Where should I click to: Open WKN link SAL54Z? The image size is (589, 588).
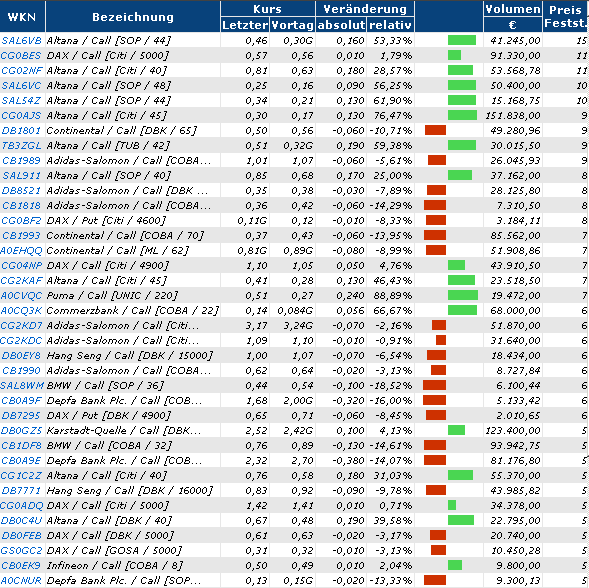pyautogui.click(x=21, y=100)
